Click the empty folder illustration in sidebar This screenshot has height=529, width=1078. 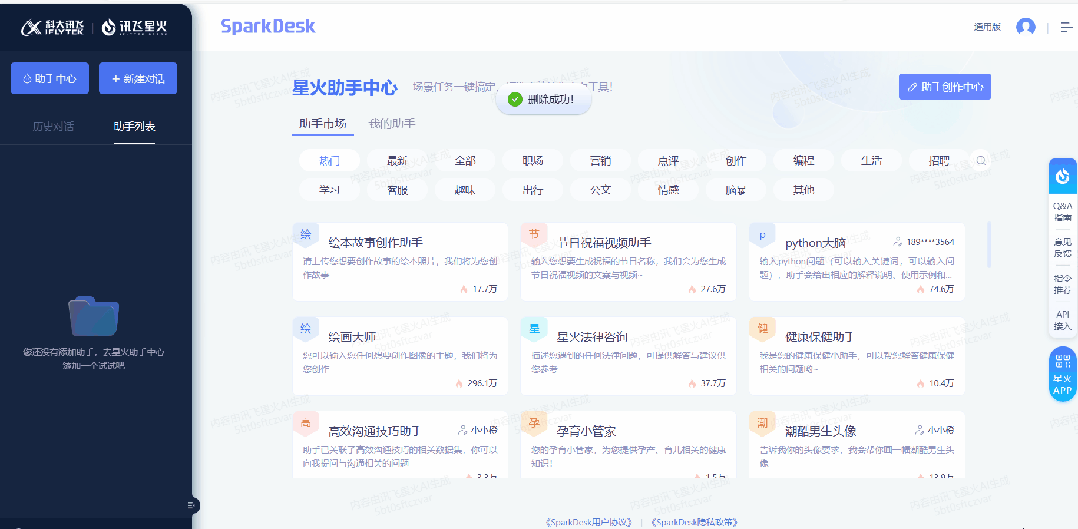94,315
